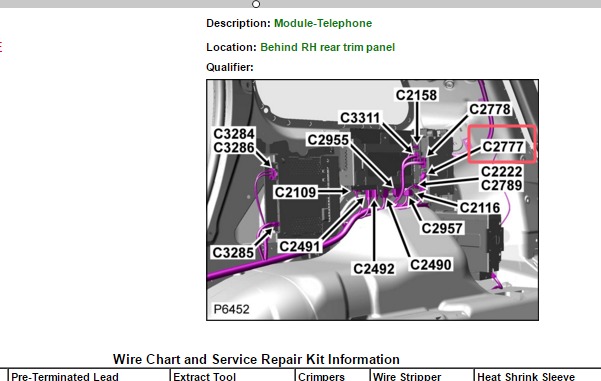601x381 pixels.
Task: Click the Qualifier: label
Action: click(x=230, y=67)
